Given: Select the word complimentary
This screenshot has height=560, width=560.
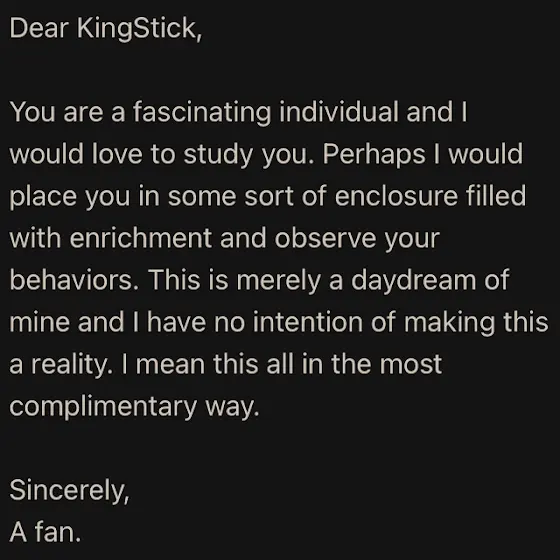Looking at the screenshot, I should [x=103, y=407].
